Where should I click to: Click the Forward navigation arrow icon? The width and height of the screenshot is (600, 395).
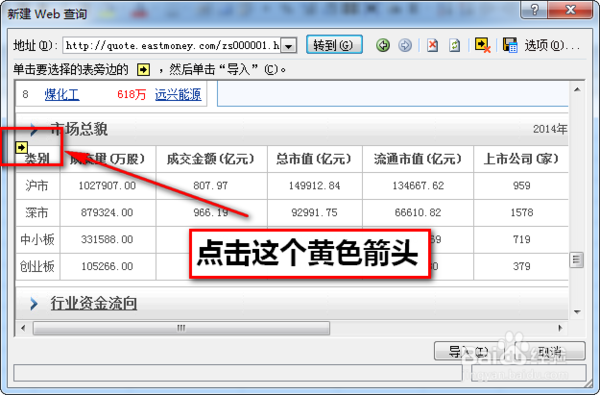tap(405, 45)
